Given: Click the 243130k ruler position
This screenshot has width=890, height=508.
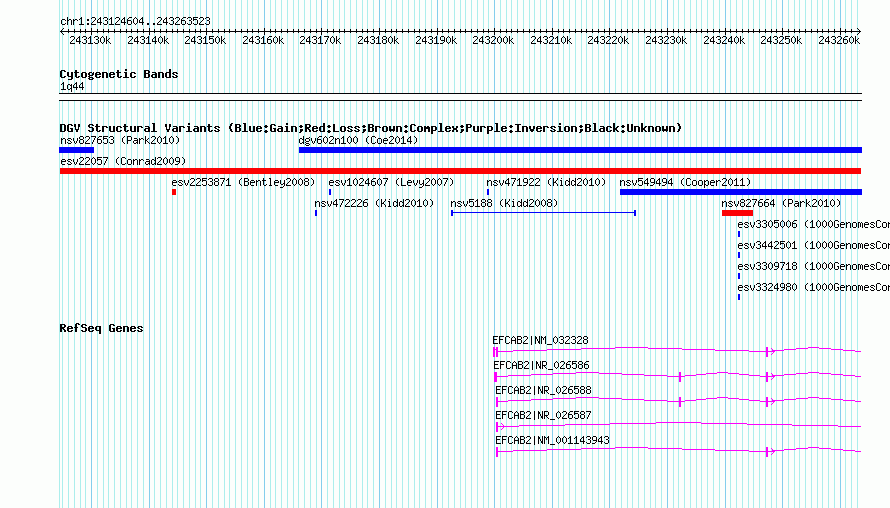Looking at the screenshot, I should click(x=90, y=40).
